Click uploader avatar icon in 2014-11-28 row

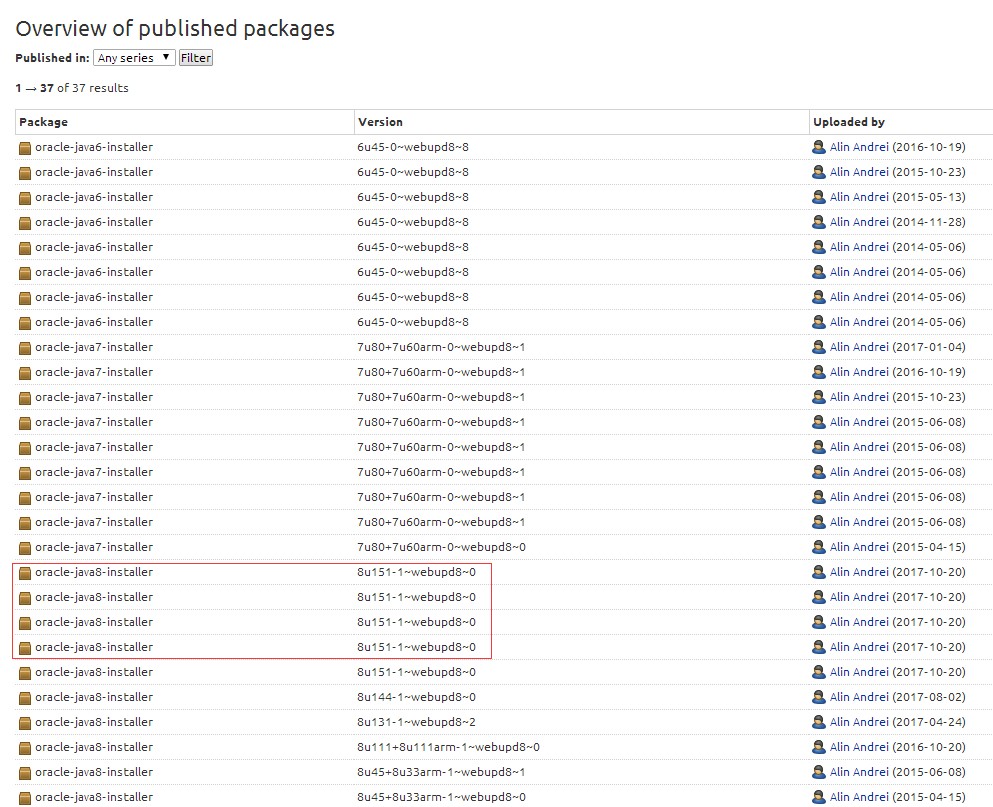tap(819, 222)
